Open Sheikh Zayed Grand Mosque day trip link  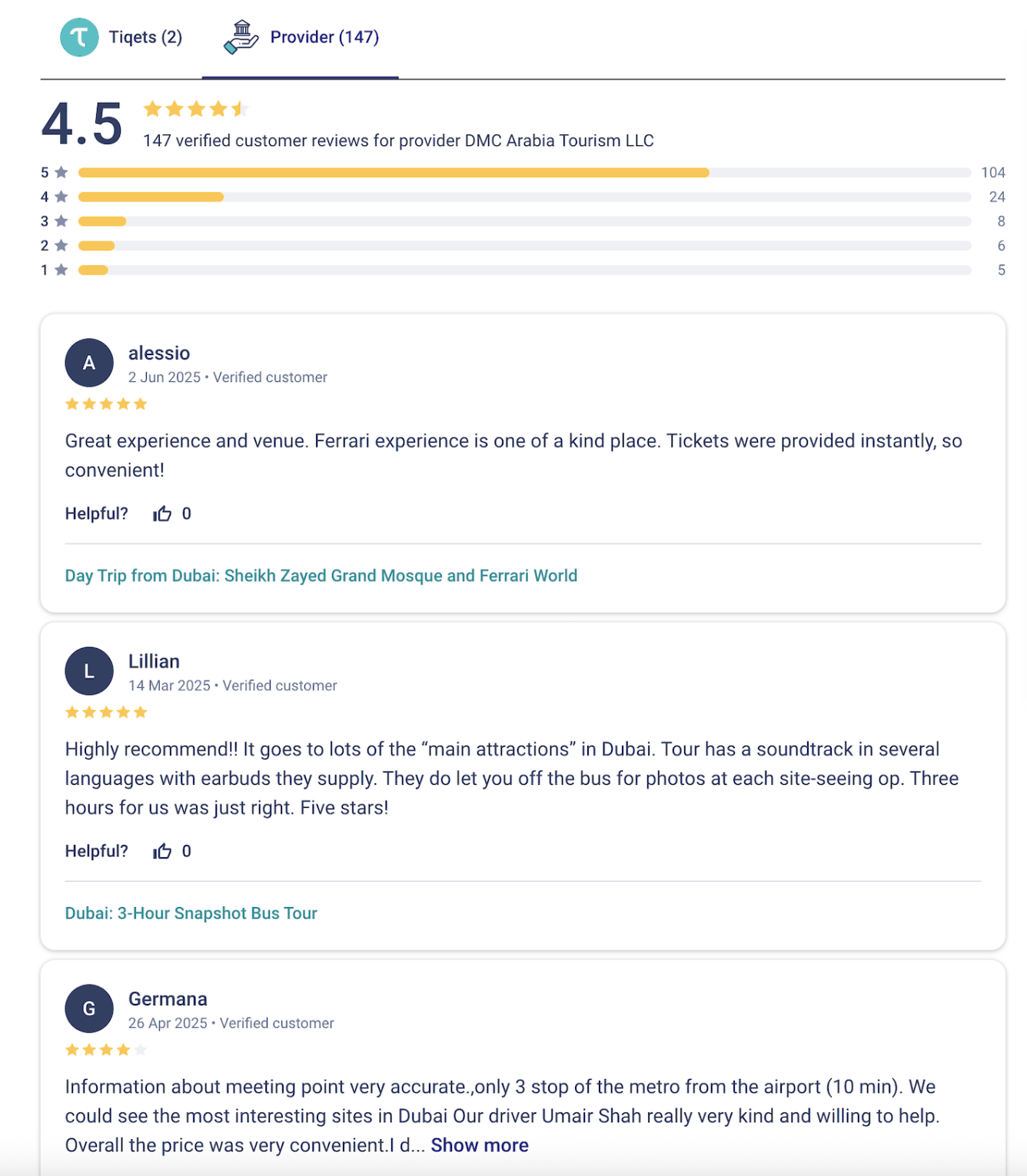(321, 576)
